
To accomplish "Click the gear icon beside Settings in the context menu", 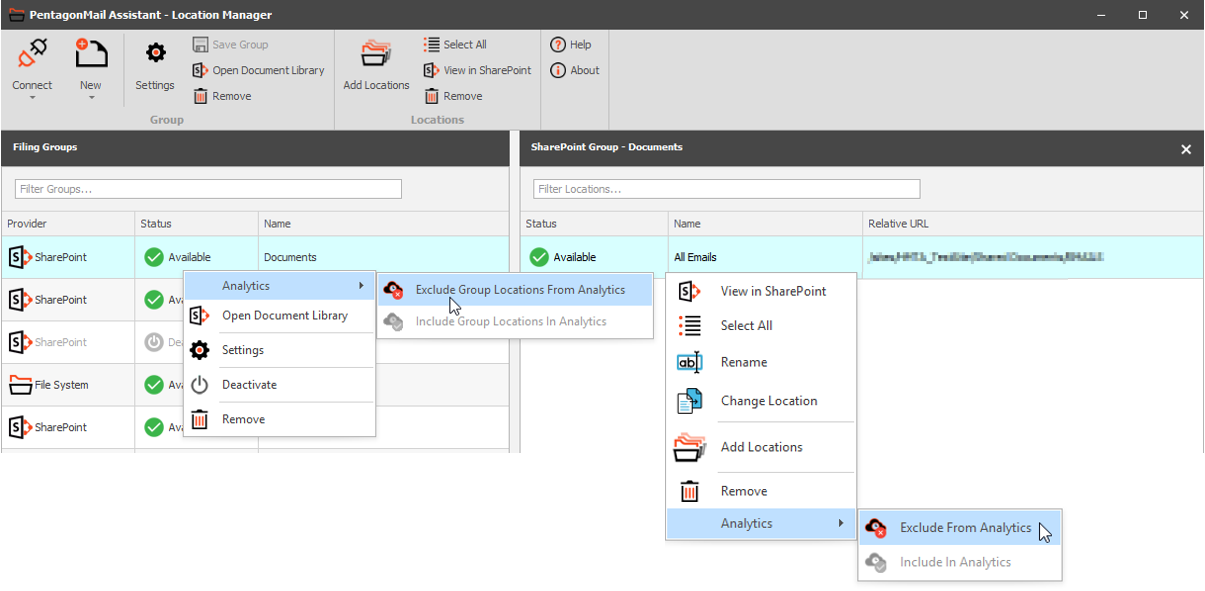I will click(x=200, y=350).
